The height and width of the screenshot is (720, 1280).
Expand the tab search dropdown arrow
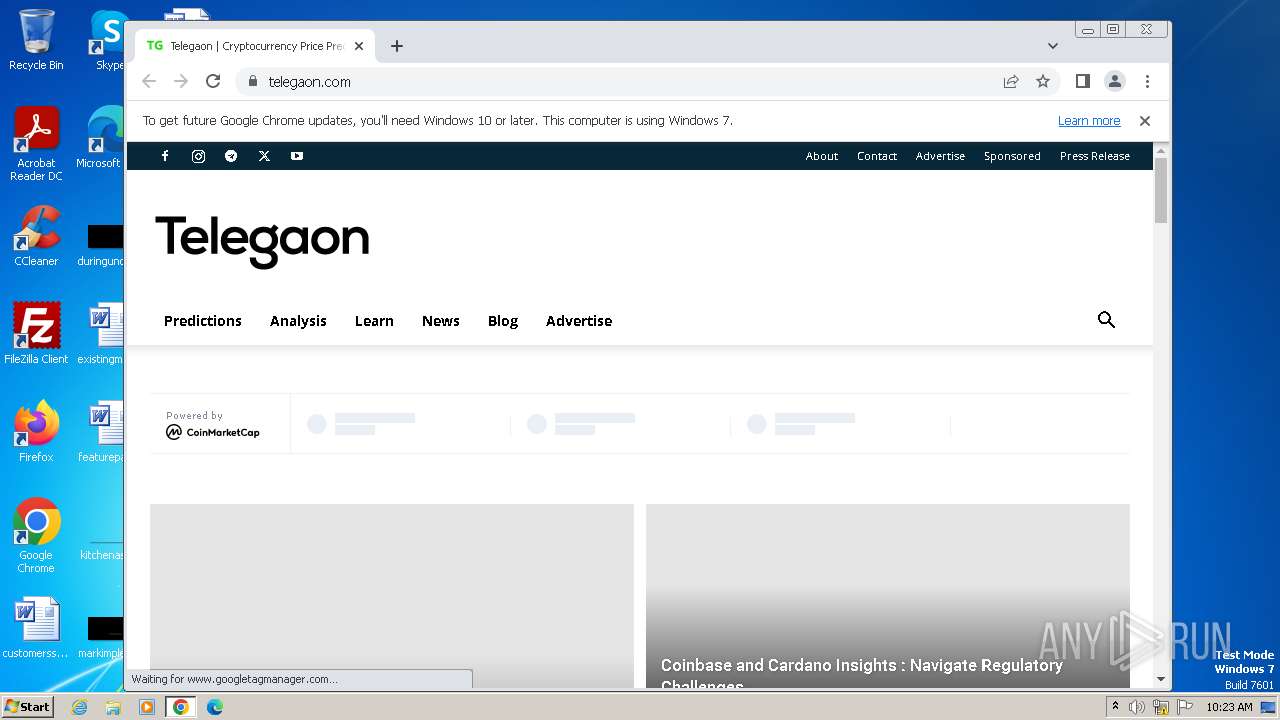[x=1053, y=46]
